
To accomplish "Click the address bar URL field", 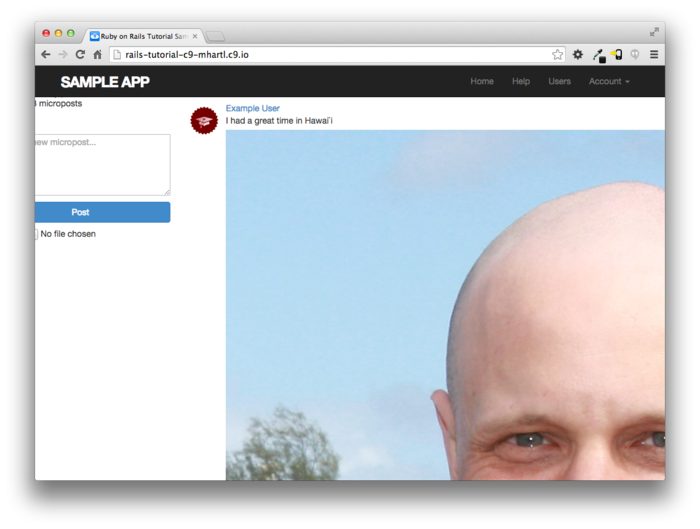I will [x=330, y=55].
